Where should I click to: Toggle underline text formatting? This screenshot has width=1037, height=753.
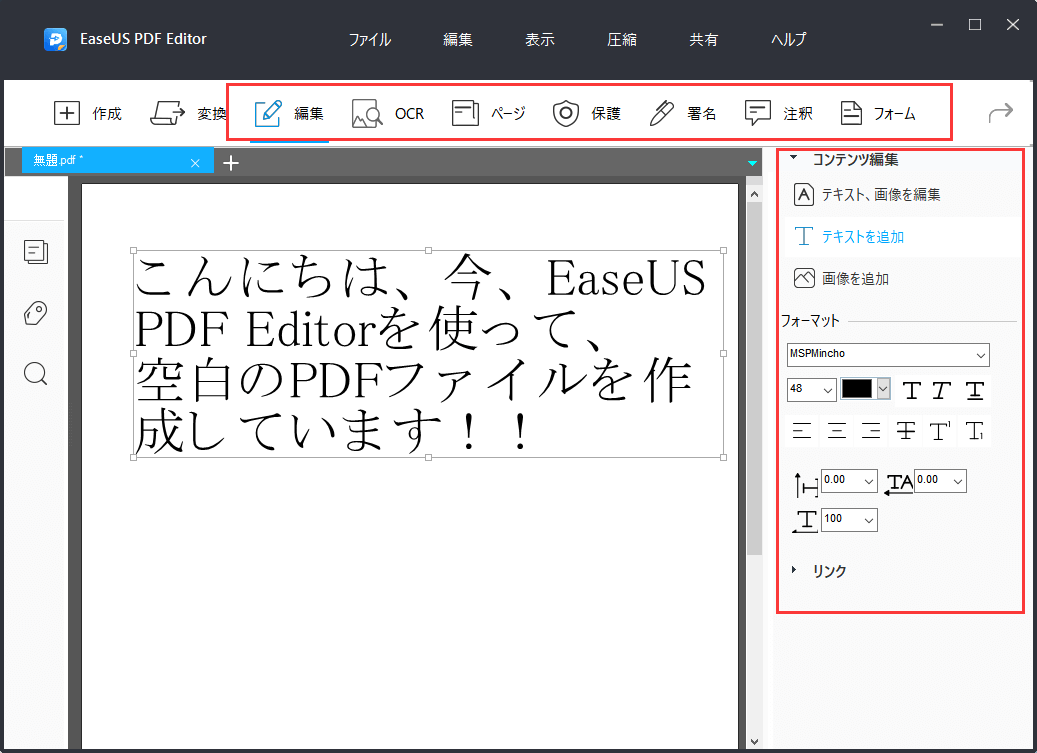pos(974,390)
